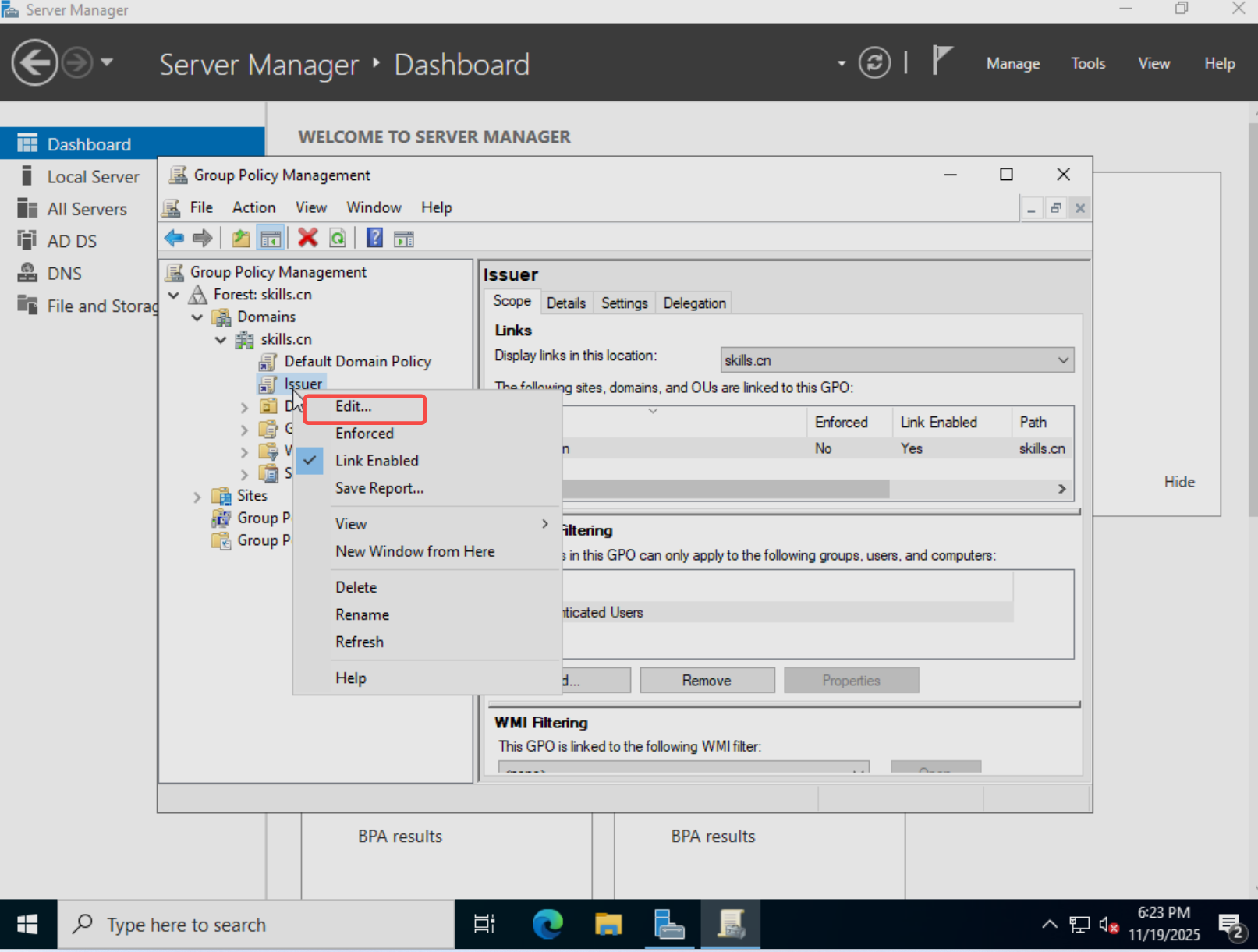Open the Manage menu in Server Manager
Screen dimensions: 1258x952
click(x=1013, y=63)
